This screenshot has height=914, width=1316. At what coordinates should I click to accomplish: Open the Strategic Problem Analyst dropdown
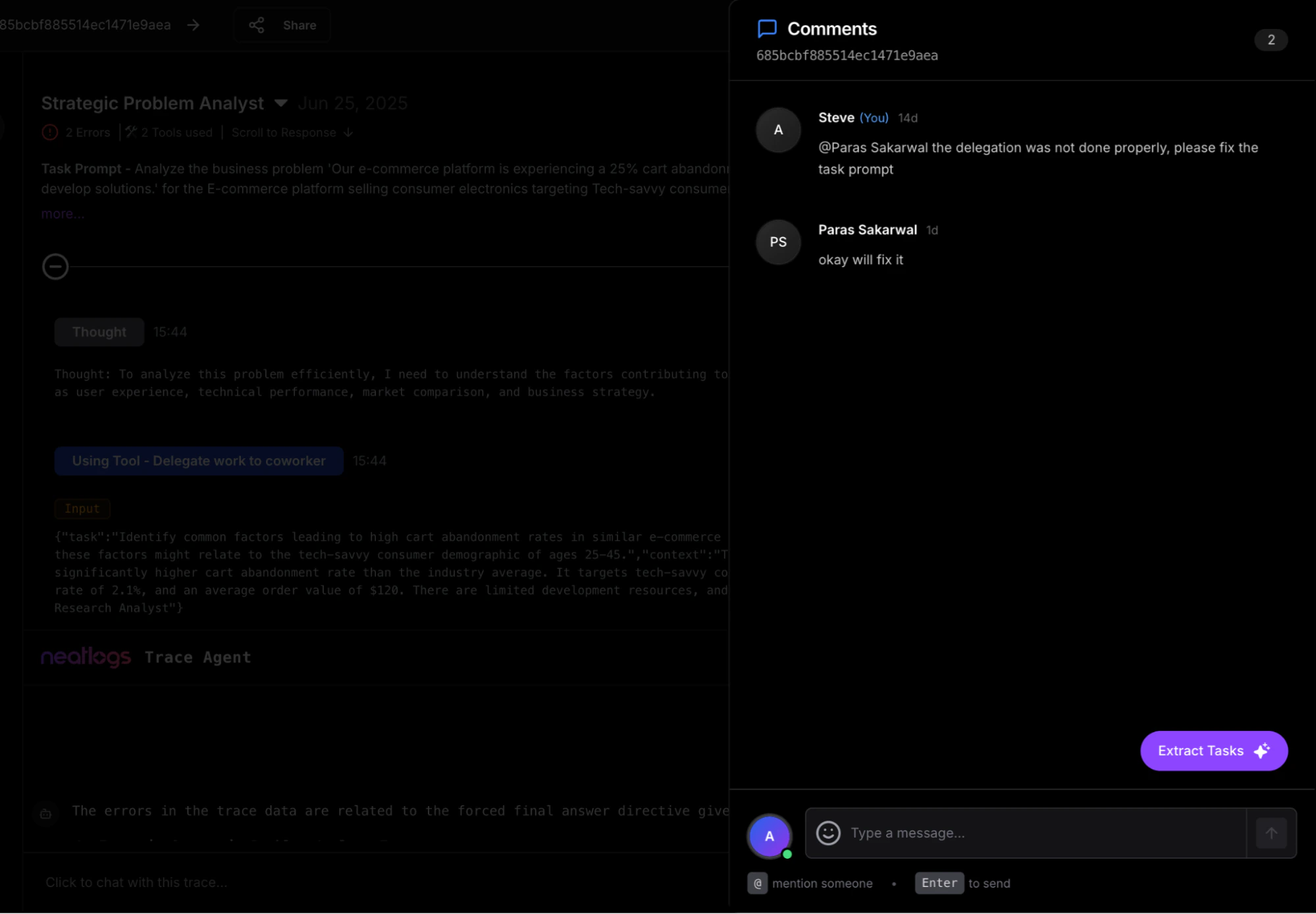pyautogui.click(x=281, y=103)
